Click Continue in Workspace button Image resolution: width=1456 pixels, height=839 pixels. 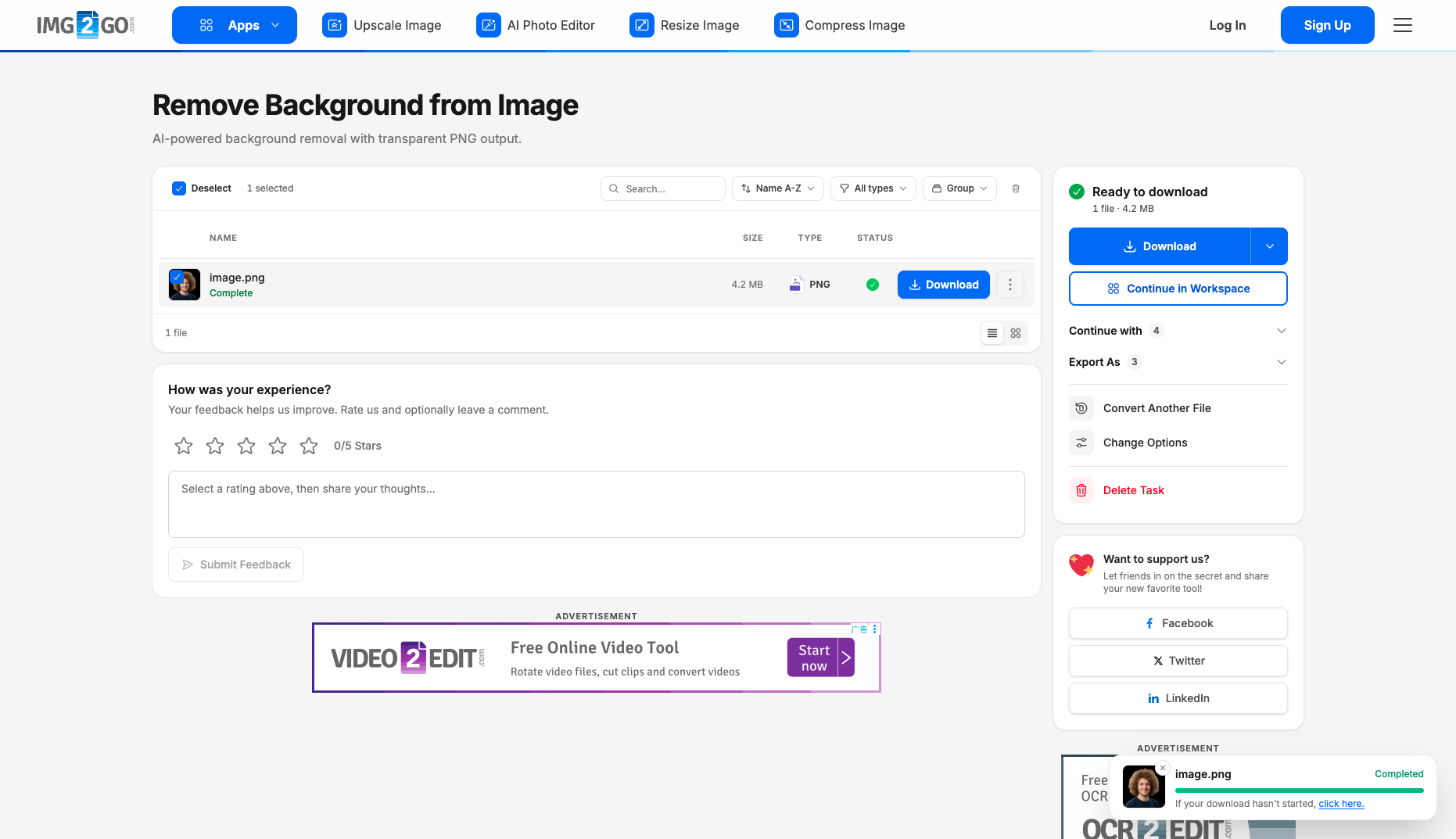click(x=1178, y=289)
